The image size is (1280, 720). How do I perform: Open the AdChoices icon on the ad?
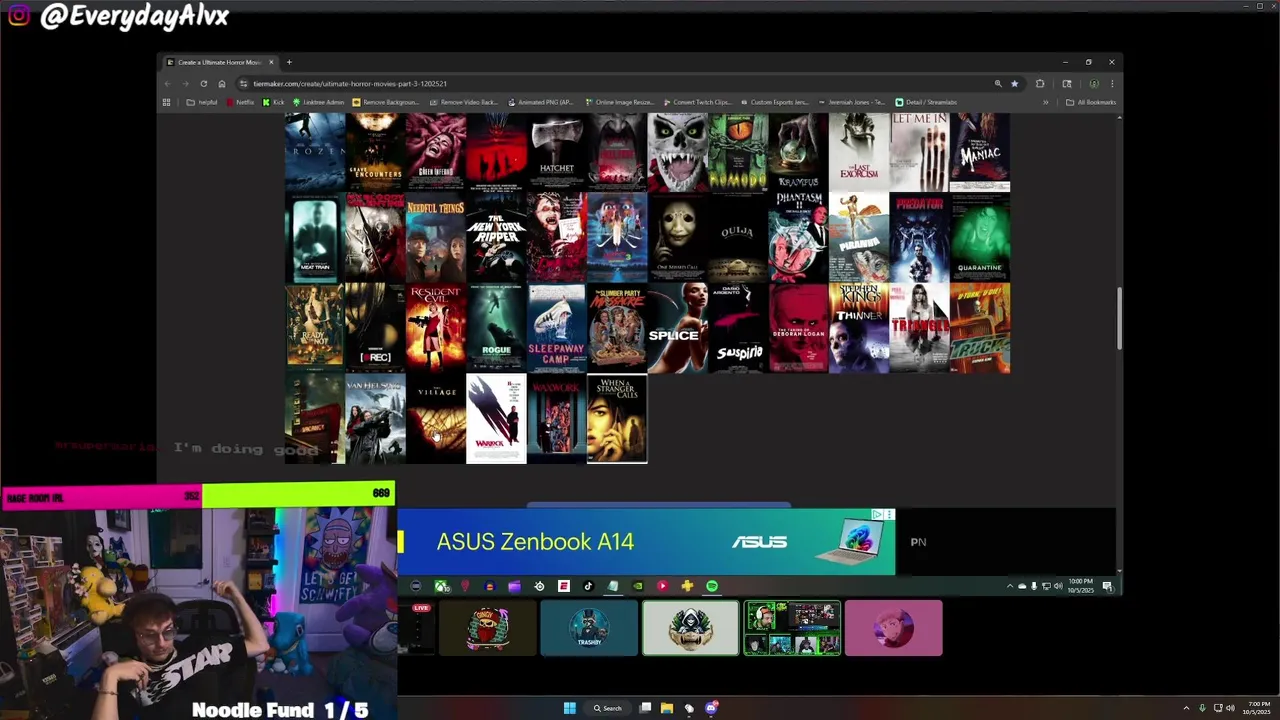coord(877,515)
